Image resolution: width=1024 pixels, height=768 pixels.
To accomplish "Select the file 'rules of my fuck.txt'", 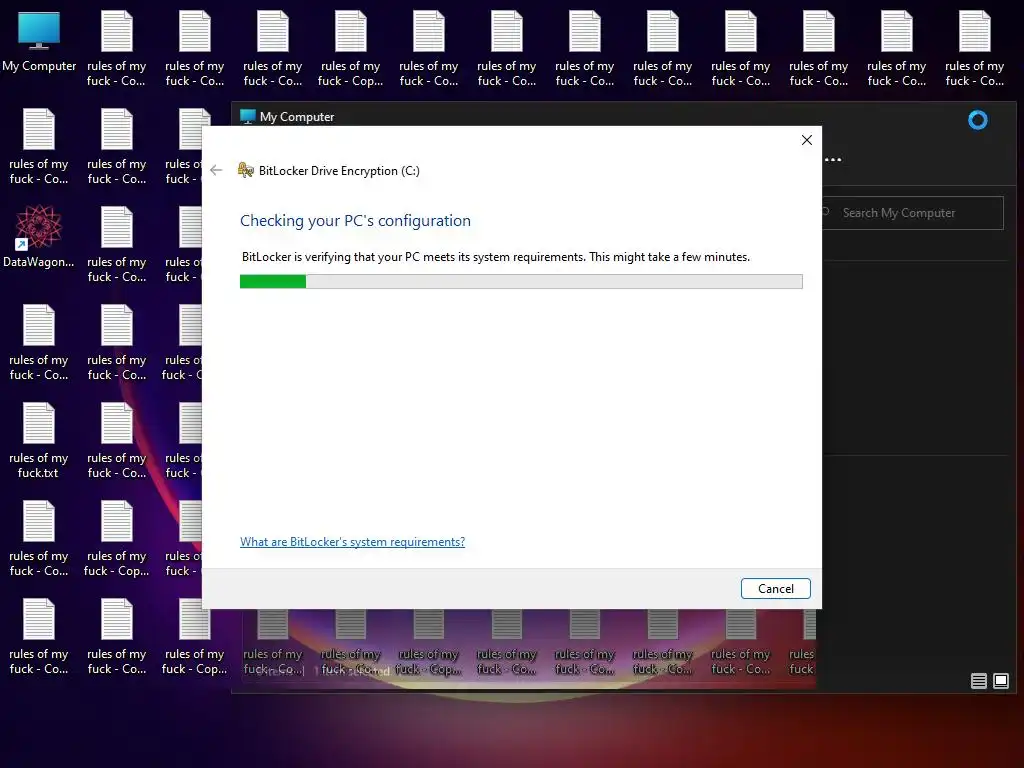I will point(39,440).
